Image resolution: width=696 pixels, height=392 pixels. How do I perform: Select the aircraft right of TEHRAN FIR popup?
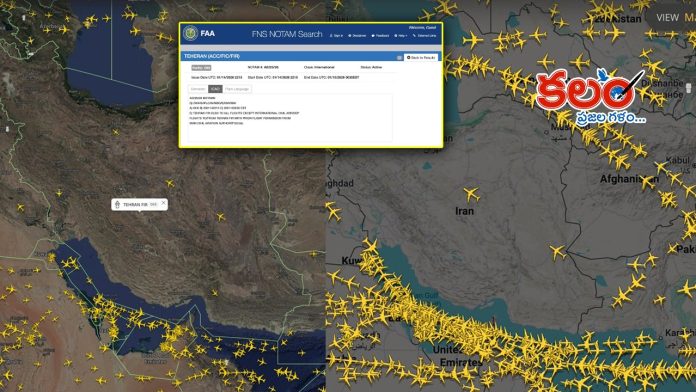tap(221, 217)
